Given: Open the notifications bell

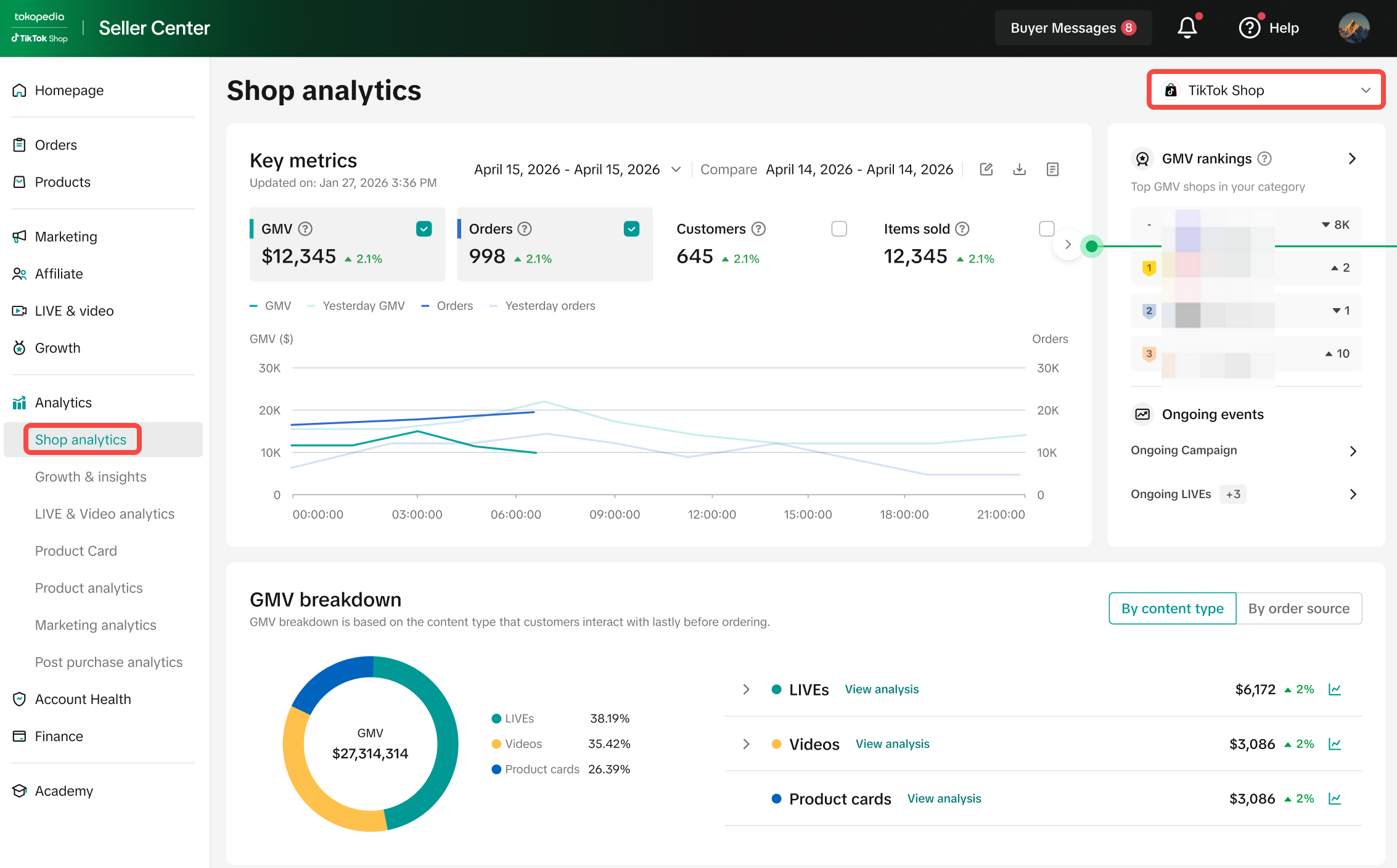Looking at the screenshot, I should click(1187, 28).
